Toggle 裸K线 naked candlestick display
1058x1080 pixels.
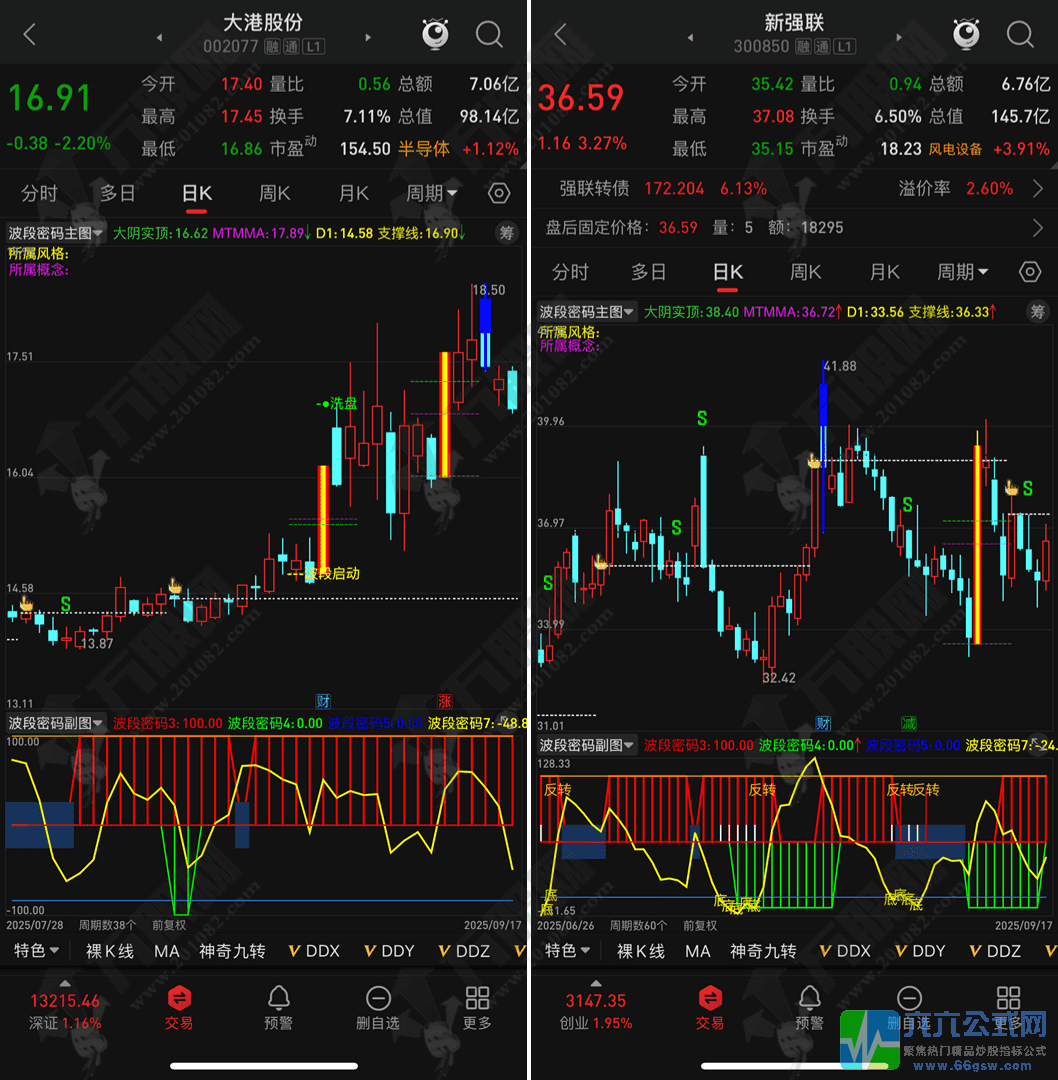pyautogui.click(x=108, y=951)
